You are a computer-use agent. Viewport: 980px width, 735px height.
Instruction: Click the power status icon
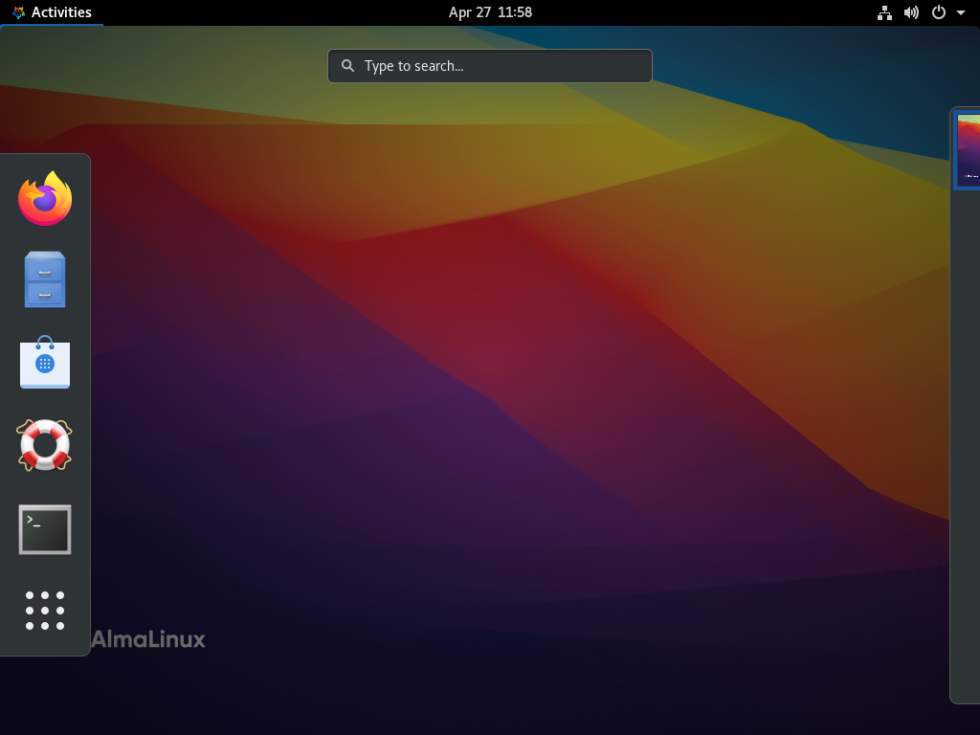(x=936, y=12)
